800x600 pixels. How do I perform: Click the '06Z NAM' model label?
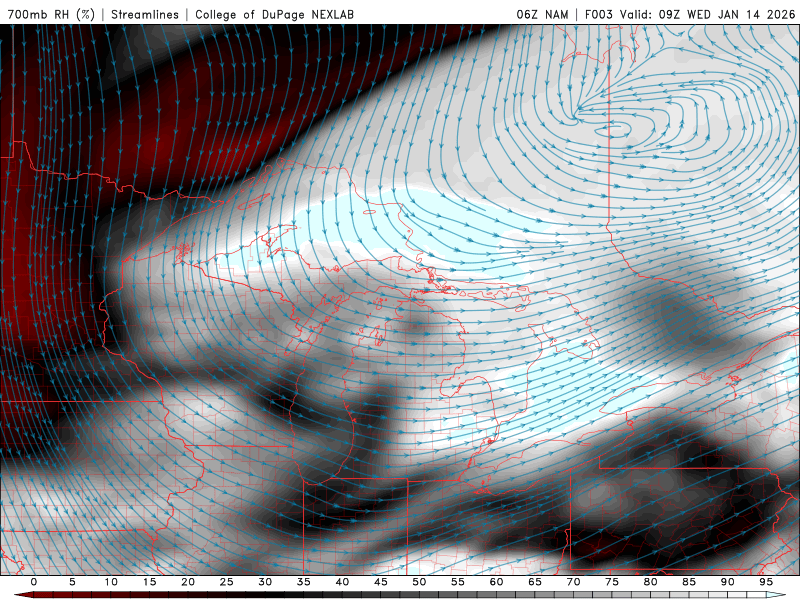pos(542,14)
